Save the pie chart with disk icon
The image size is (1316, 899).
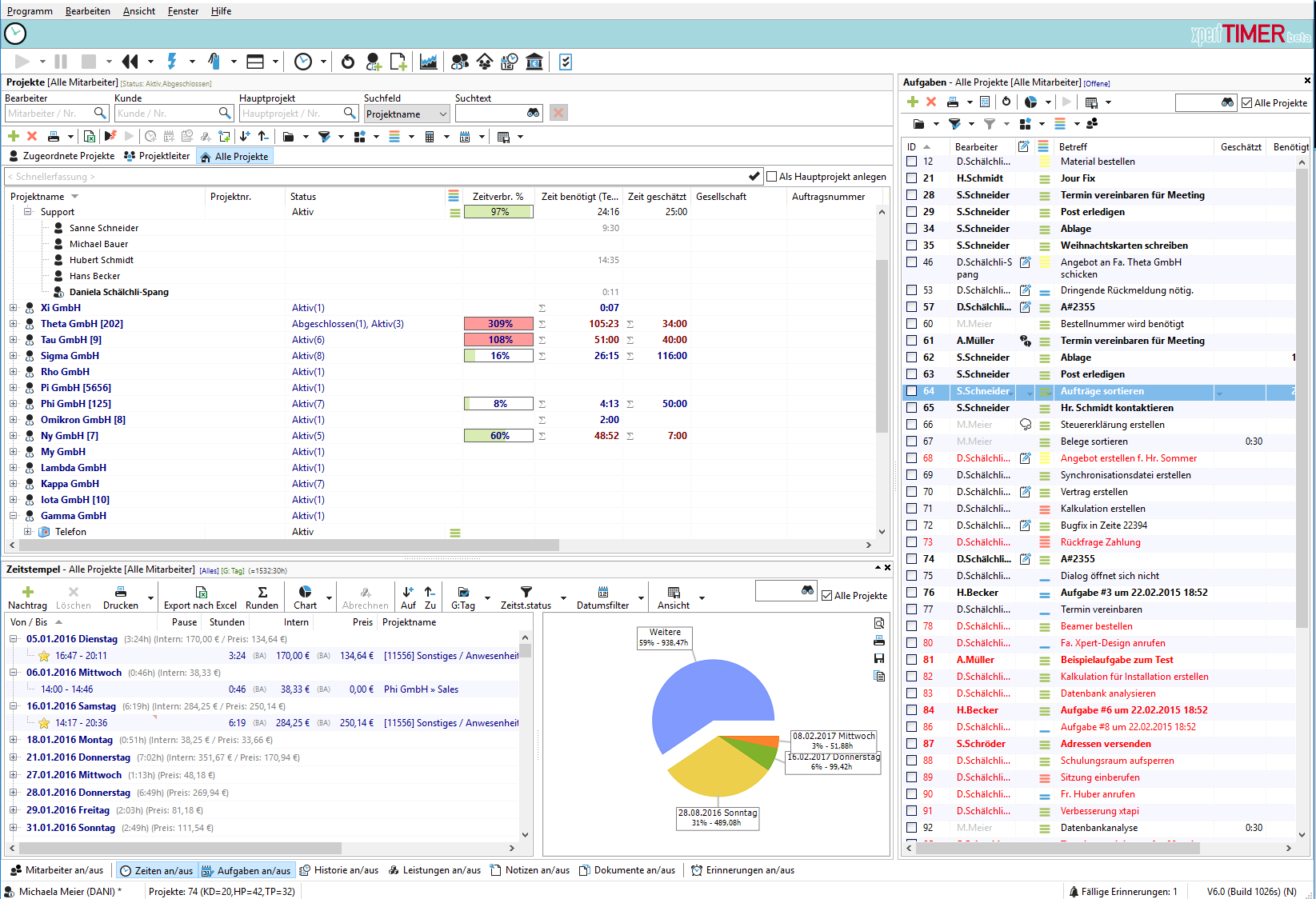879,658
